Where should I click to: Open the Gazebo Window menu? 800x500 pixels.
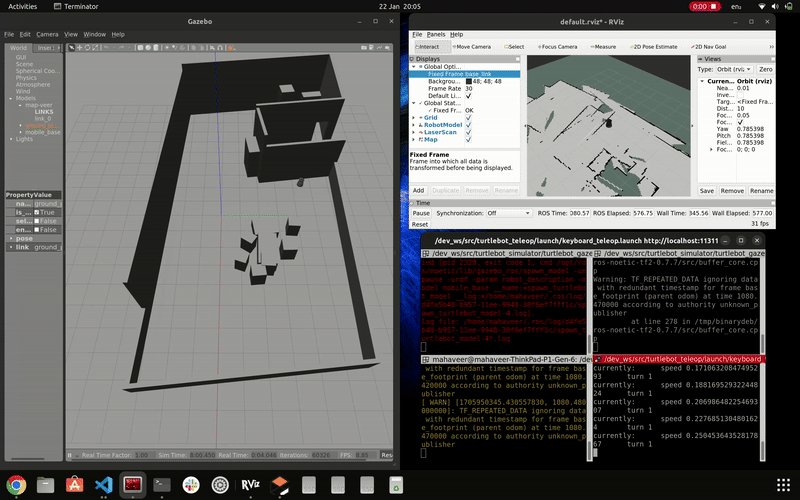[94, 34]
